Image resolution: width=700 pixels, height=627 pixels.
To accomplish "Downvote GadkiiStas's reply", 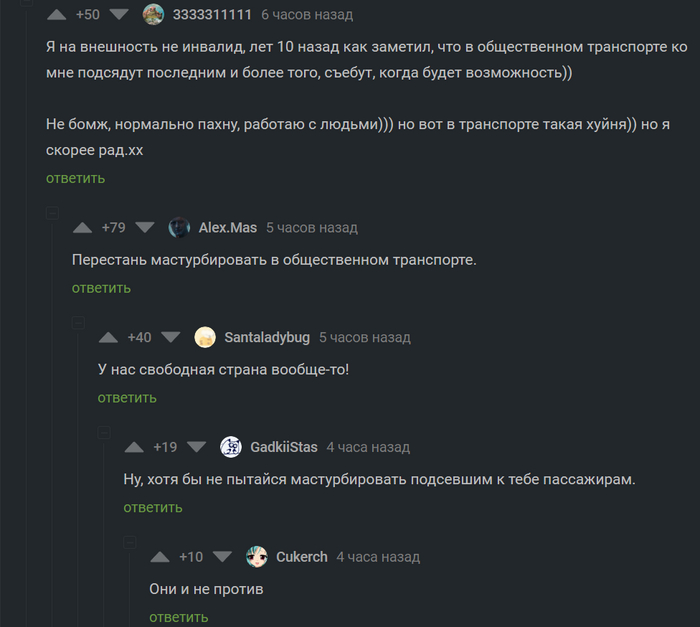I will pyautogui.click(x=196, y=447).
